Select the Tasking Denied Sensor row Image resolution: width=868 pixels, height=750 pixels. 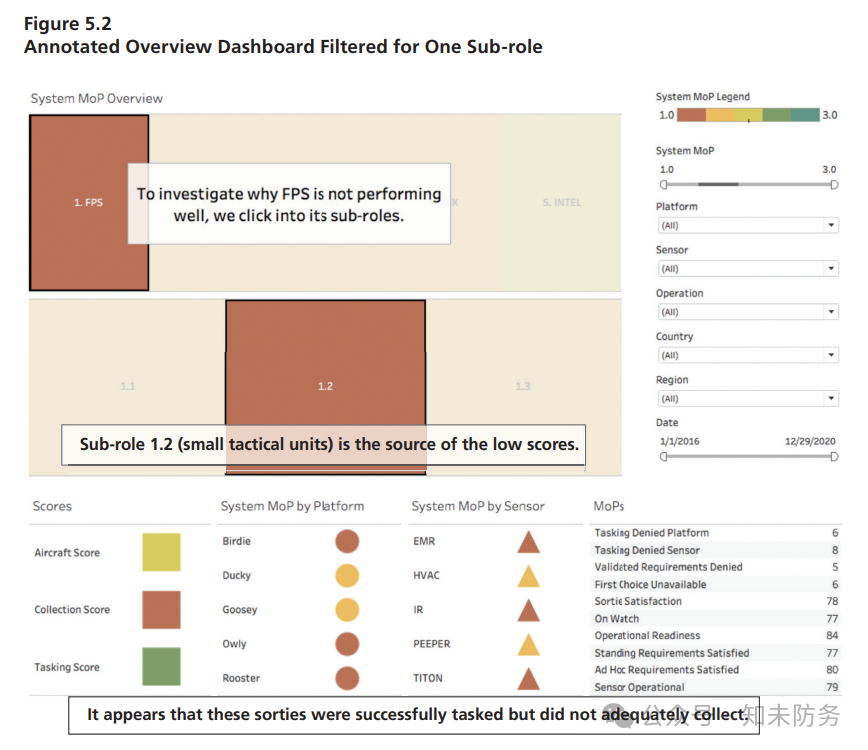coord(716,550)
